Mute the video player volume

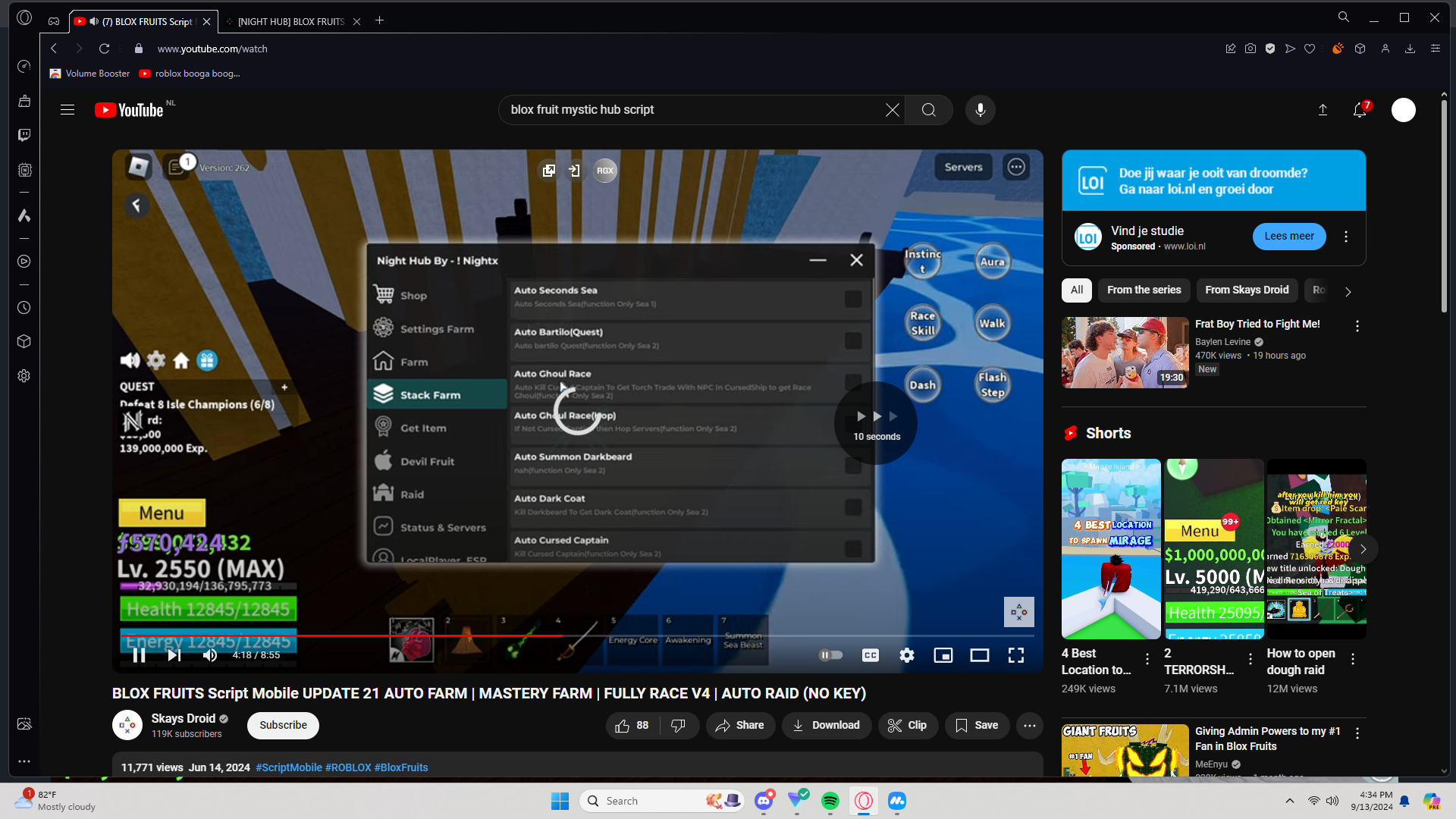[210, 655]
